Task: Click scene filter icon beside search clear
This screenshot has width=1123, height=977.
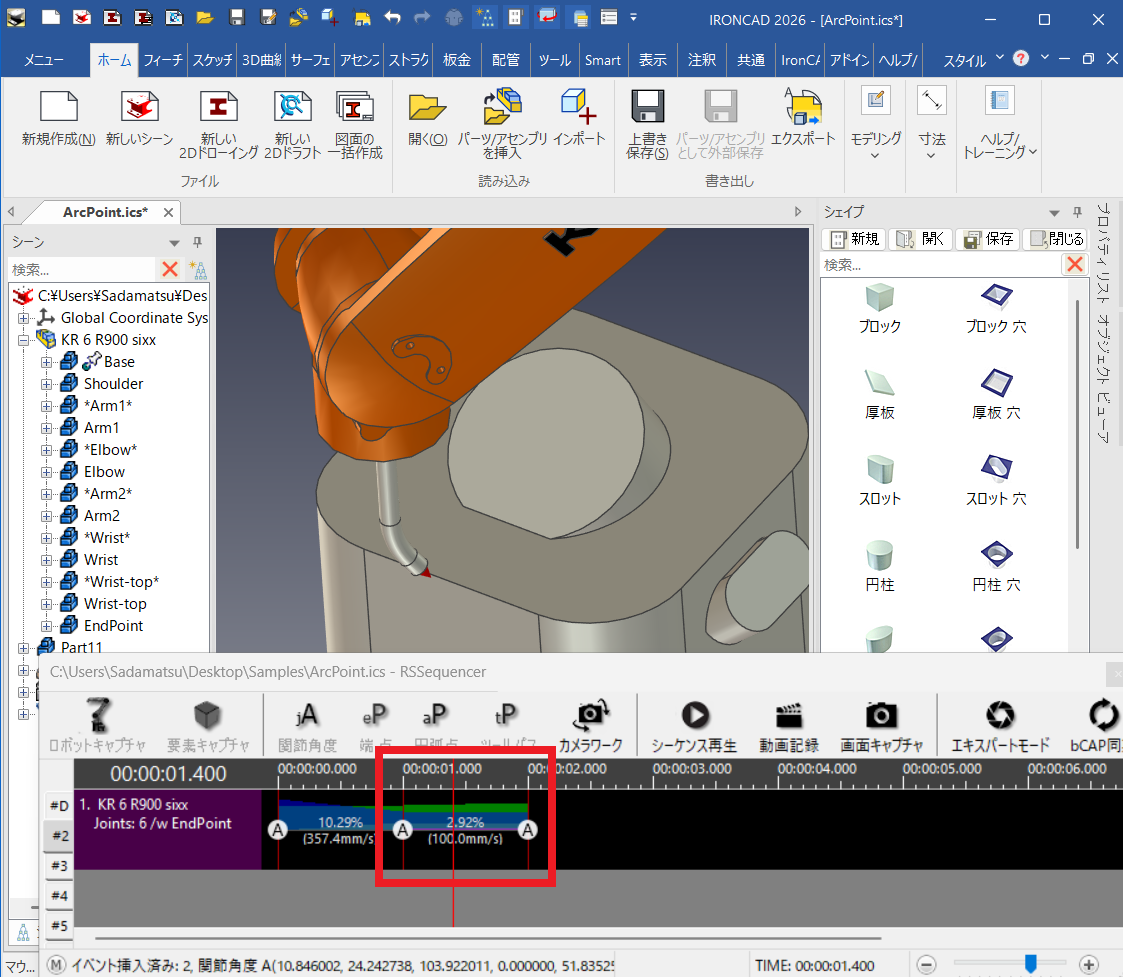Action: click(198, 270)
